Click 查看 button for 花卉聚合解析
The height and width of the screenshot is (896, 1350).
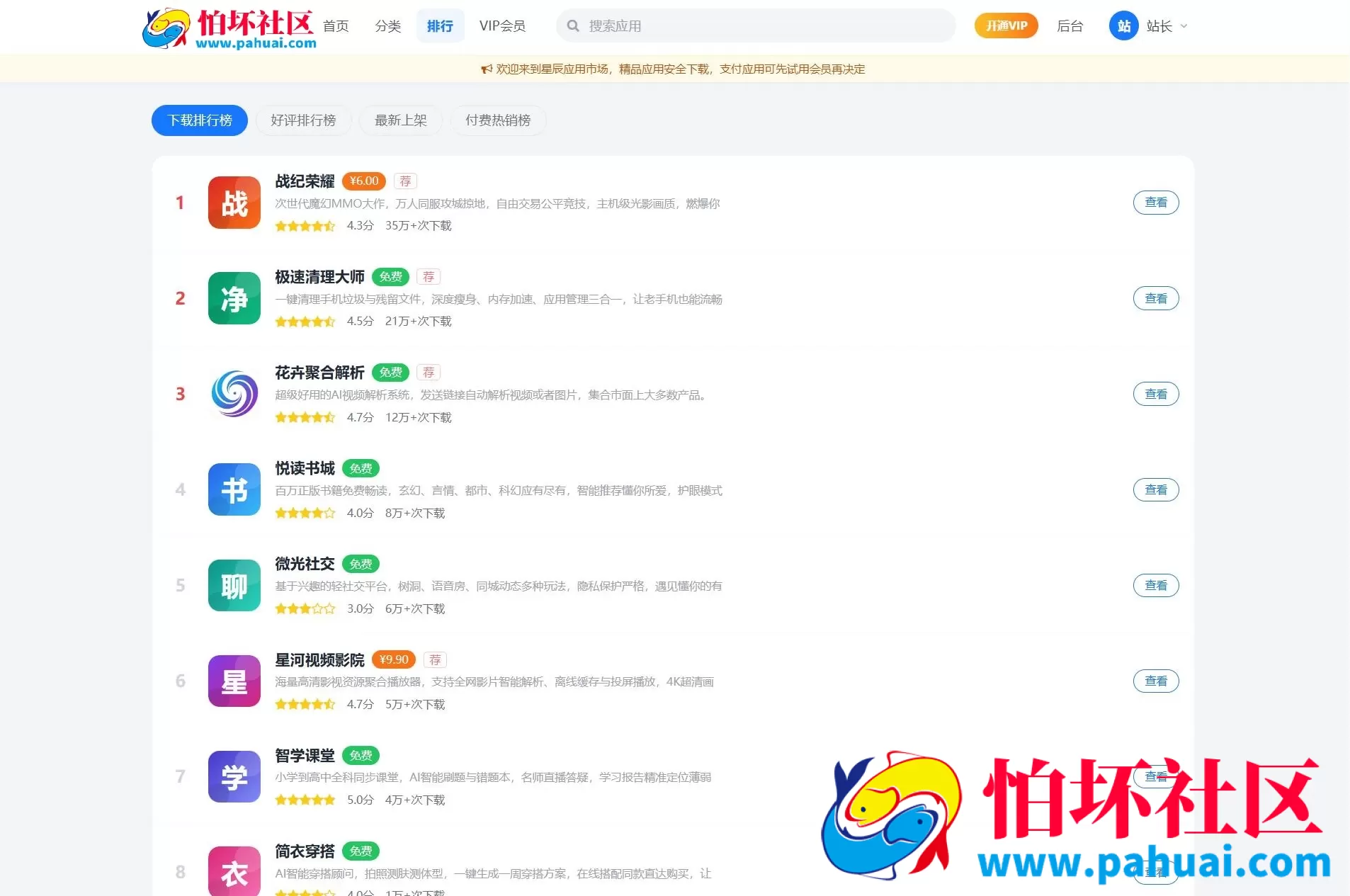coord(1156,394)
